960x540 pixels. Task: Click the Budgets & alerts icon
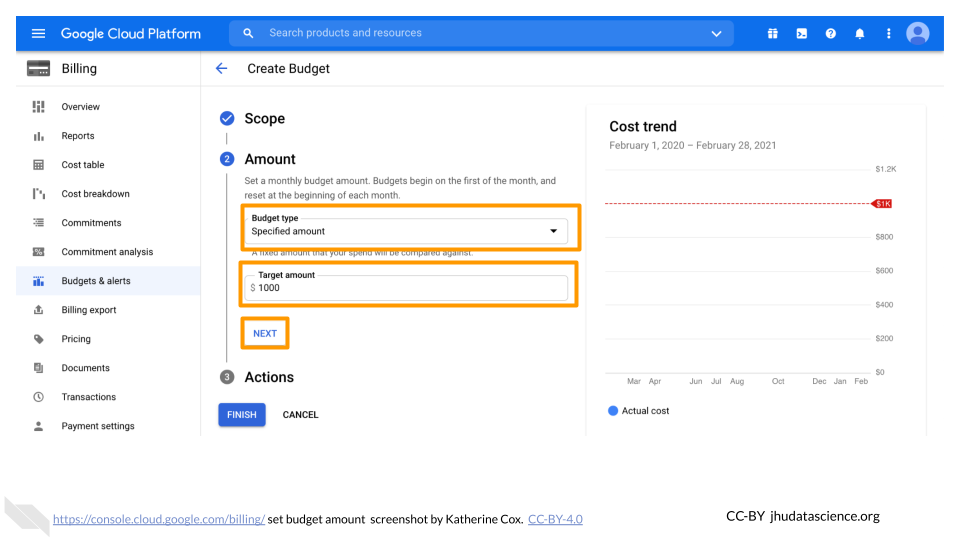(x=39, y=281)
